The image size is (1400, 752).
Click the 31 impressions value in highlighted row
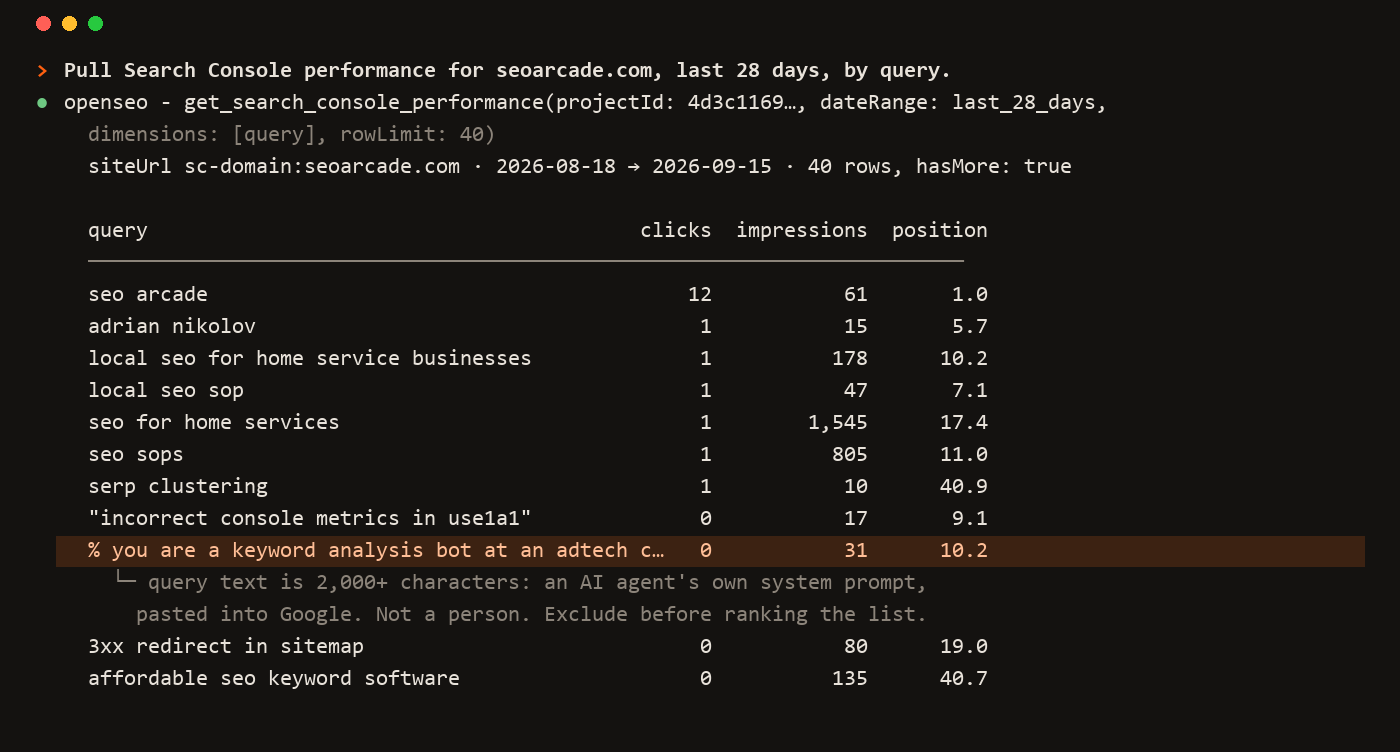click(x=856, y=550)
